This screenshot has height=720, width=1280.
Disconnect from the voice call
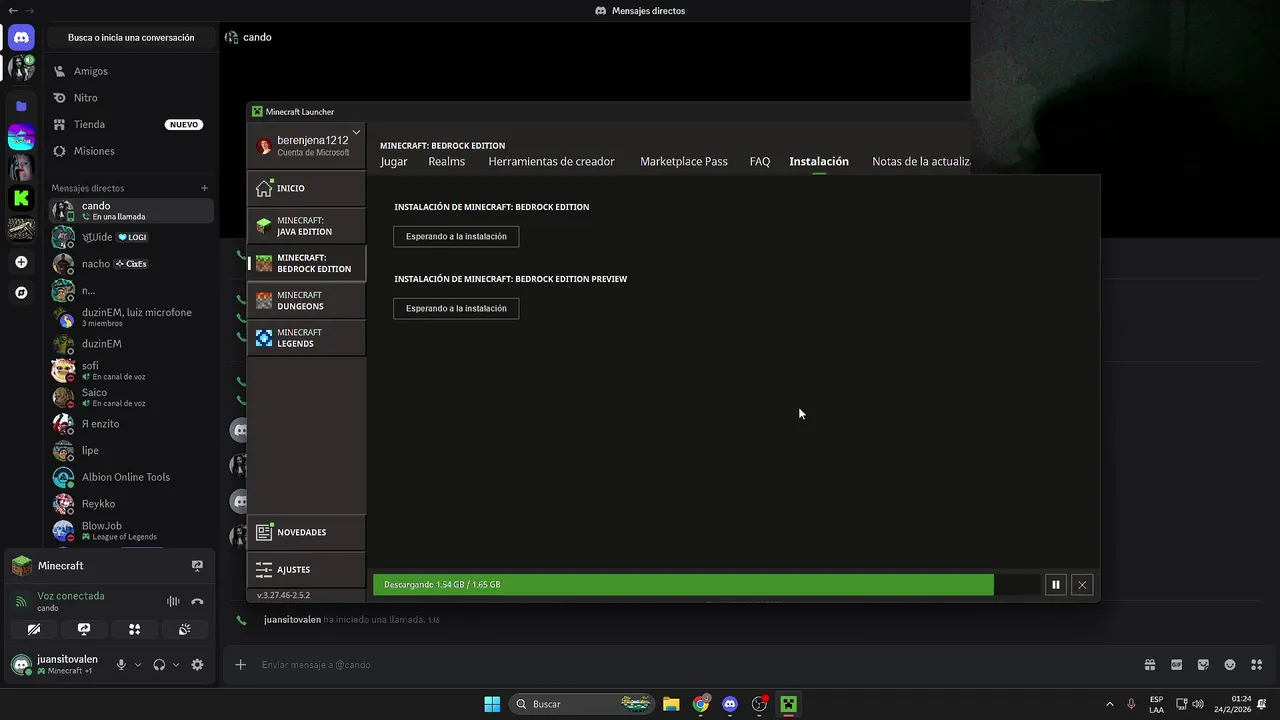click(197, 601)
